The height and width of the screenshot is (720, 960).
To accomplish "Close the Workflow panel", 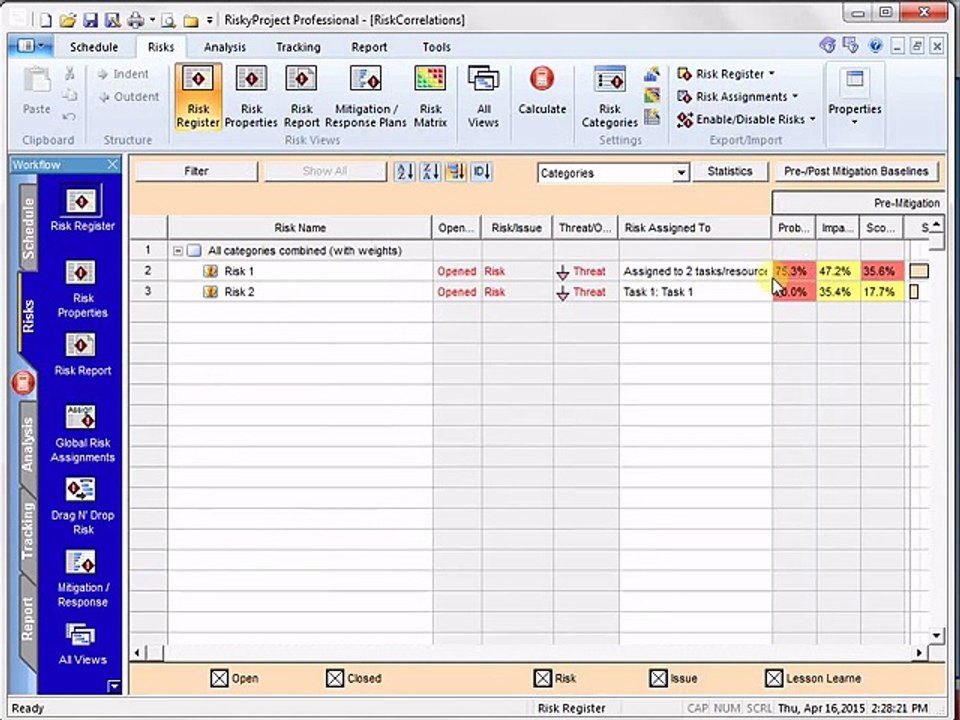I will click(113, 164).
